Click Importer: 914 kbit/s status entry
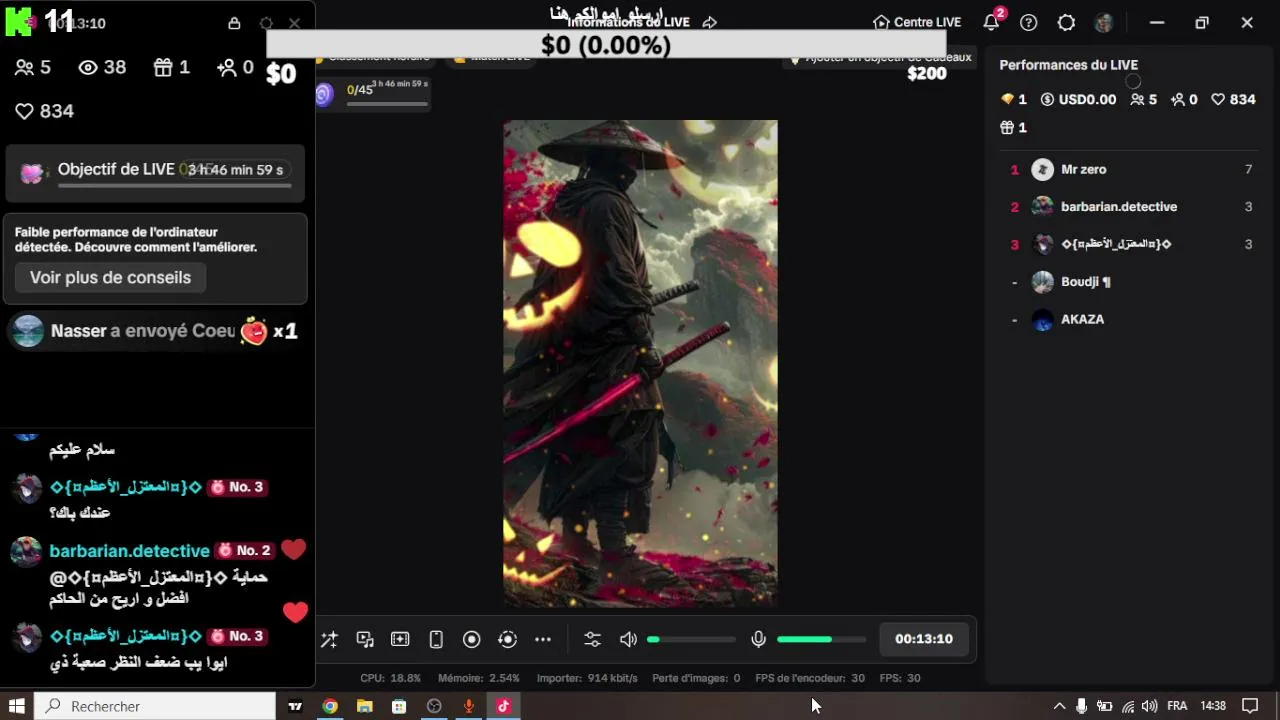 (587, 678)
